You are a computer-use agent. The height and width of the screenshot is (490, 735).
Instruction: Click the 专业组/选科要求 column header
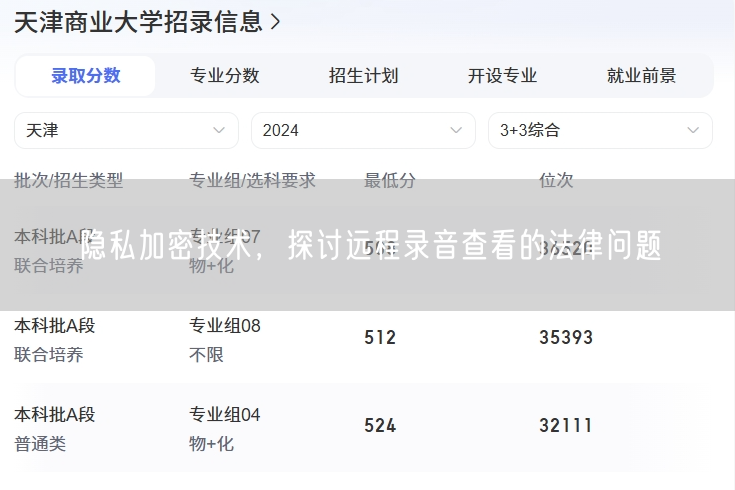[x=252, y=180]
